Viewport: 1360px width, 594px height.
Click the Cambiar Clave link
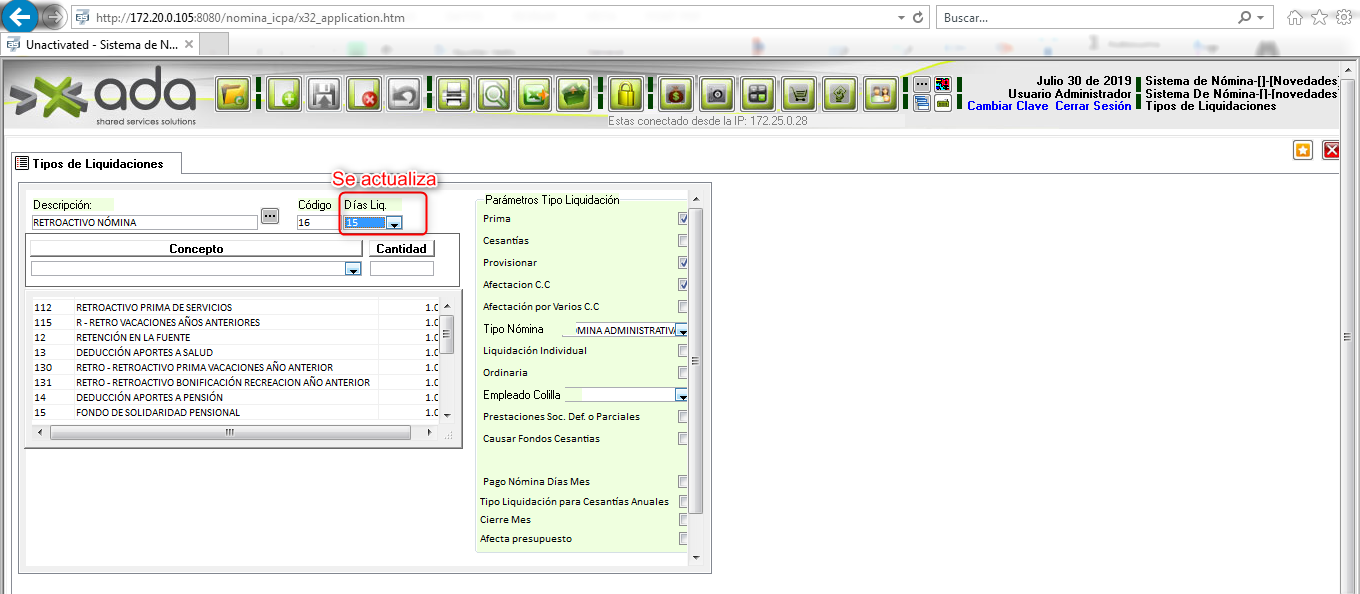click(x=1007, y=106)
